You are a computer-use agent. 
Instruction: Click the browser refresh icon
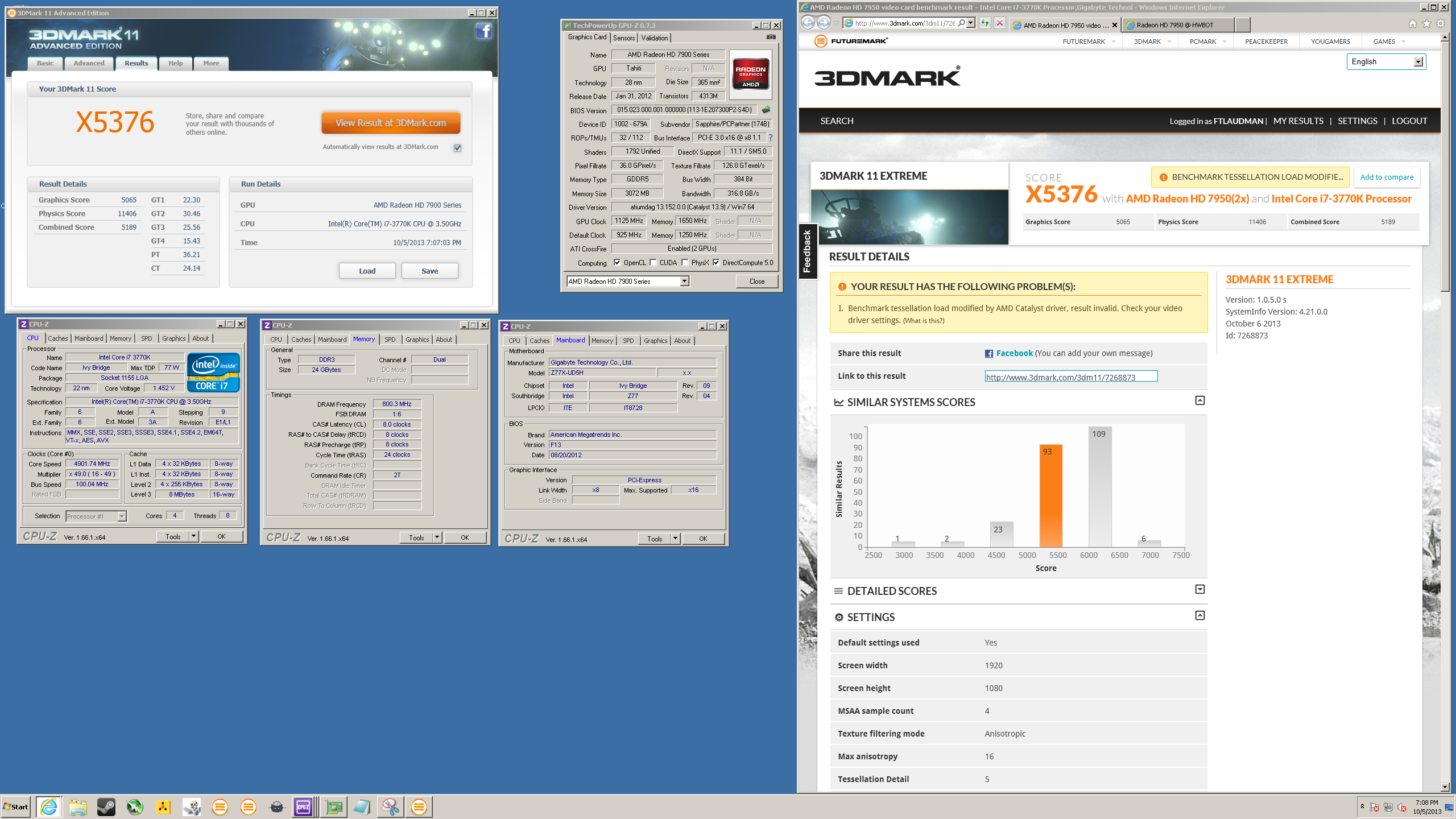point(985,23)
